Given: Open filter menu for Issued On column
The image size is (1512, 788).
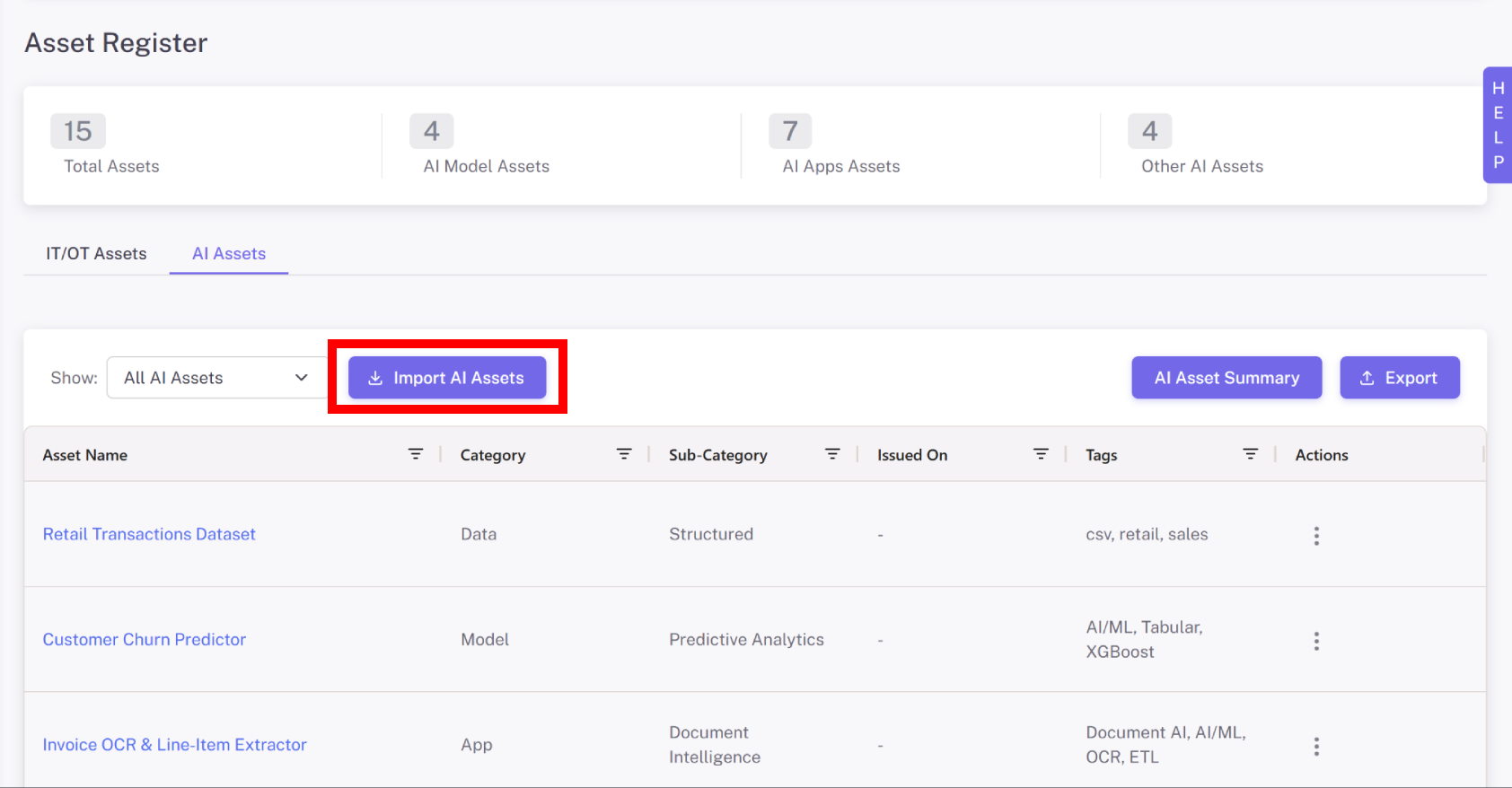Looking at the screenshot, I should pos(1041,454).
